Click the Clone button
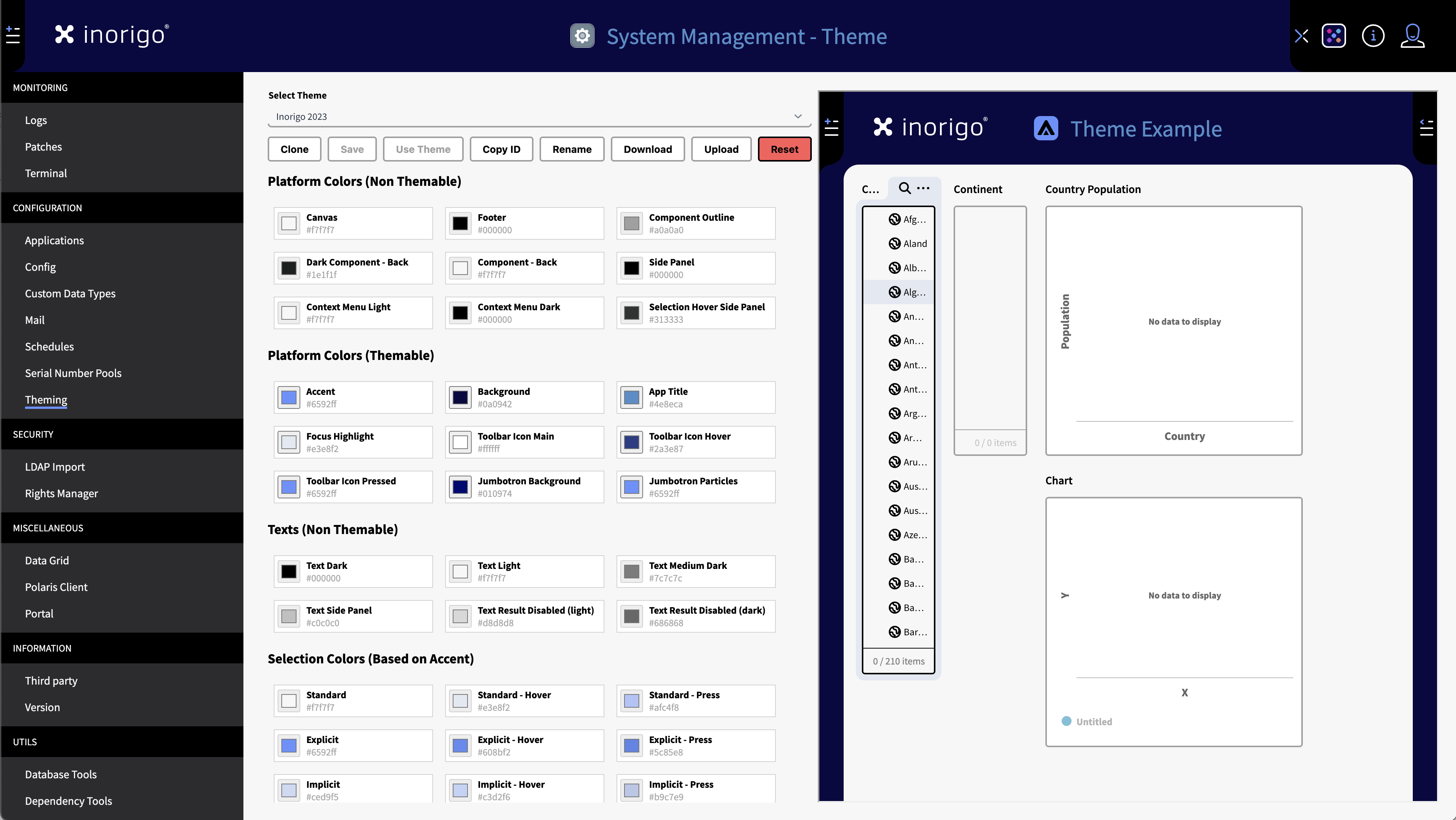1456x820 pixels. tap(294, 149)
